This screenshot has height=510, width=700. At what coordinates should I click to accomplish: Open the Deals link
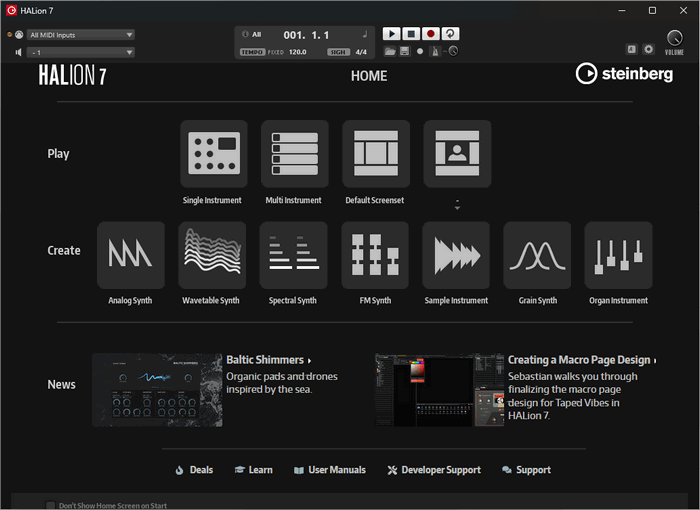[194, 470]
